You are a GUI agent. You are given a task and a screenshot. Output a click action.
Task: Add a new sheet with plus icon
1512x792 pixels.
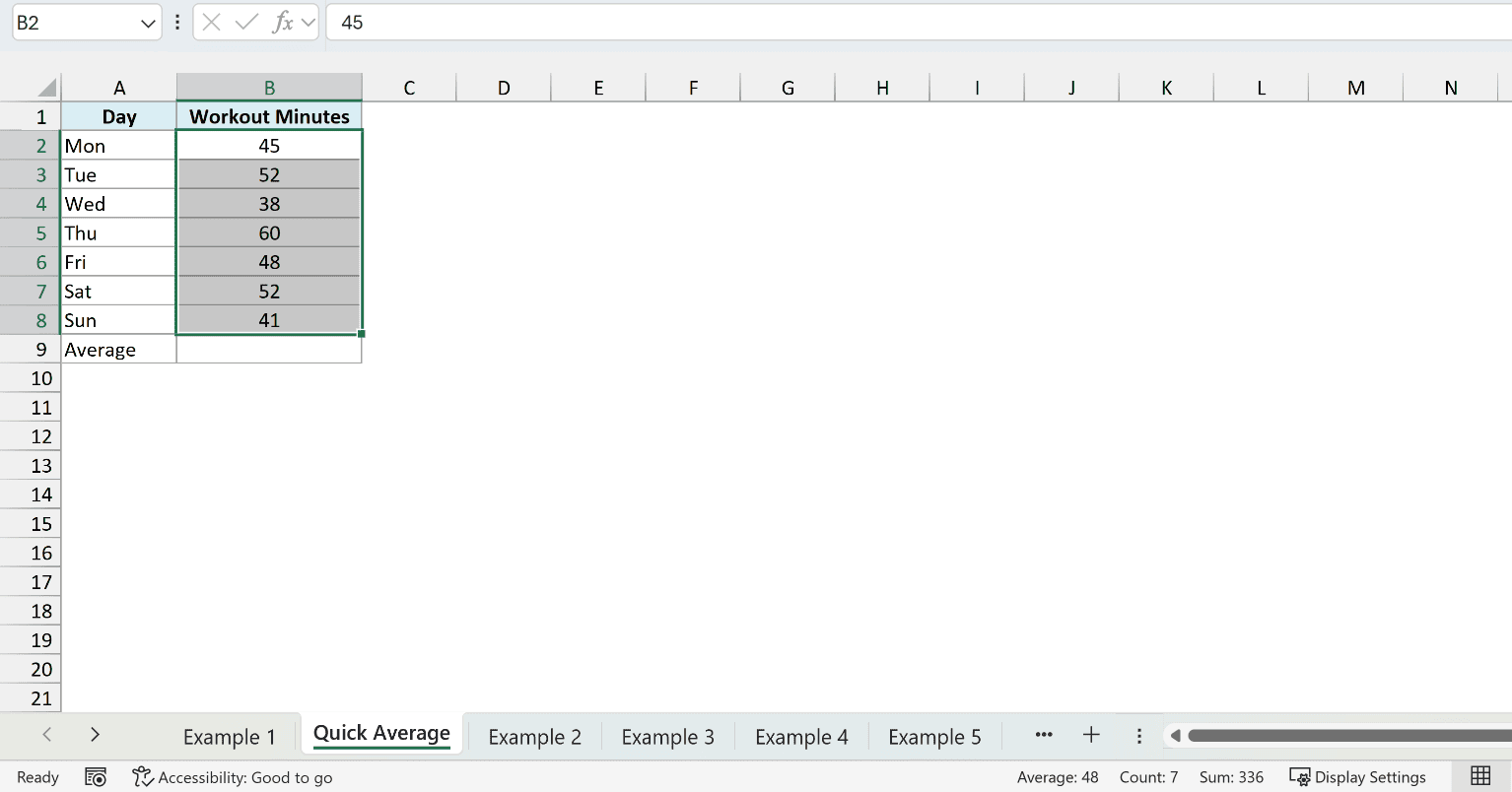pyautogui.click(x=1091, y=735)
